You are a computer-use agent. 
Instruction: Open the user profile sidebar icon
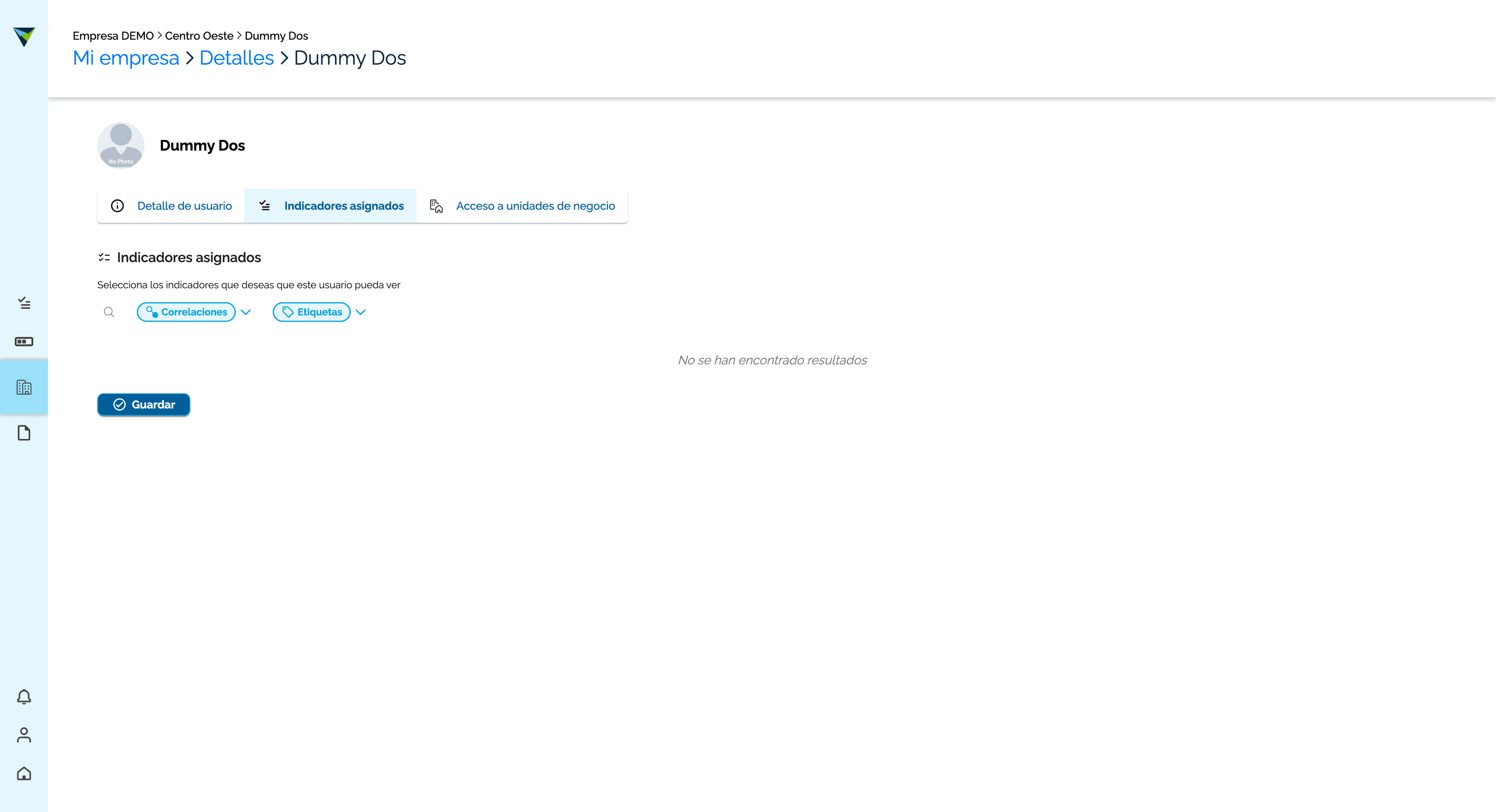tap(24, 735)
